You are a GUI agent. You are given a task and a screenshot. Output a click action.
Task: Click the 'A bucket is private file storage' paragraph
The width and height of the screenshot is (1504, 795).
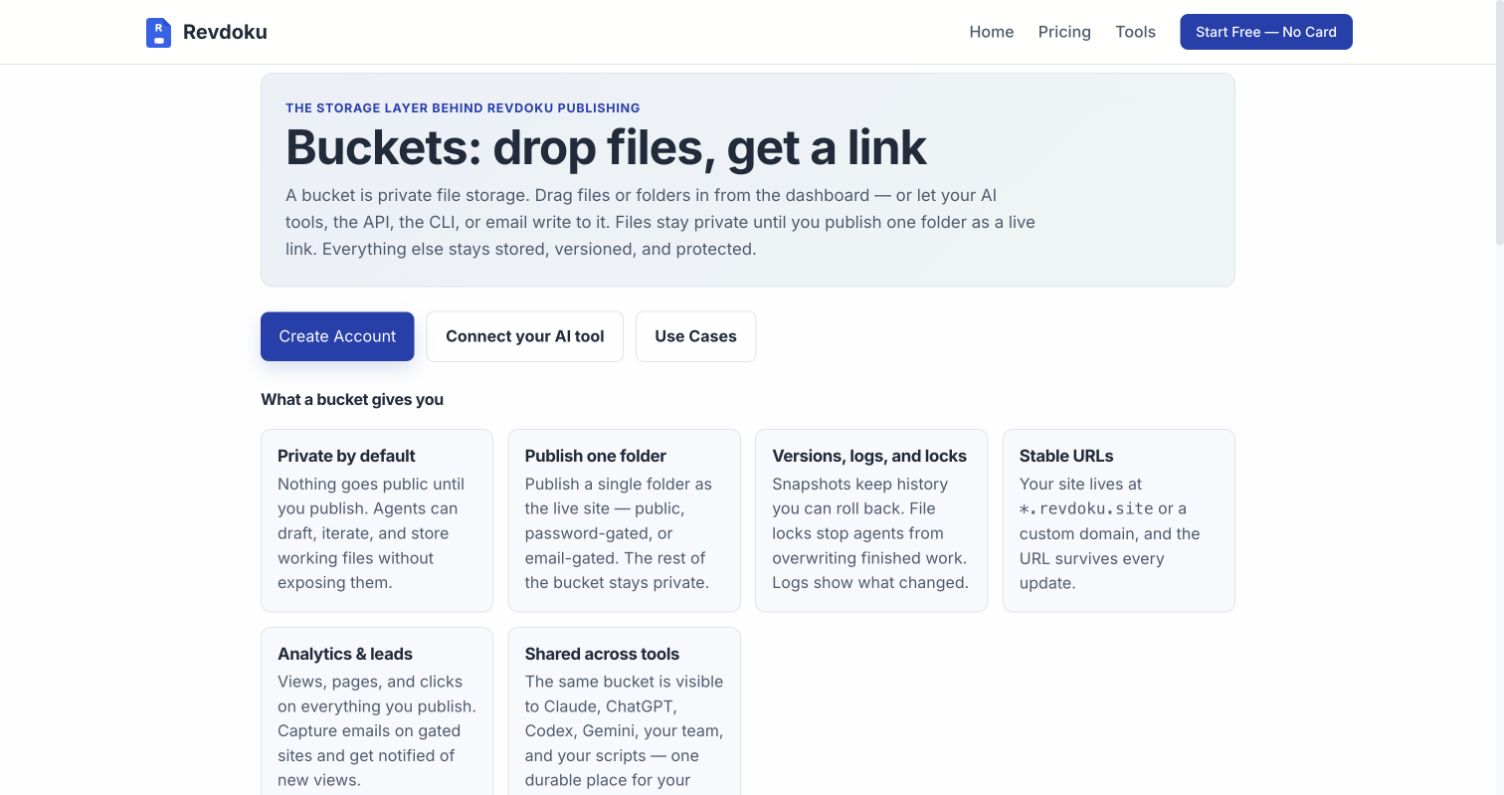[x=660, y=222]
